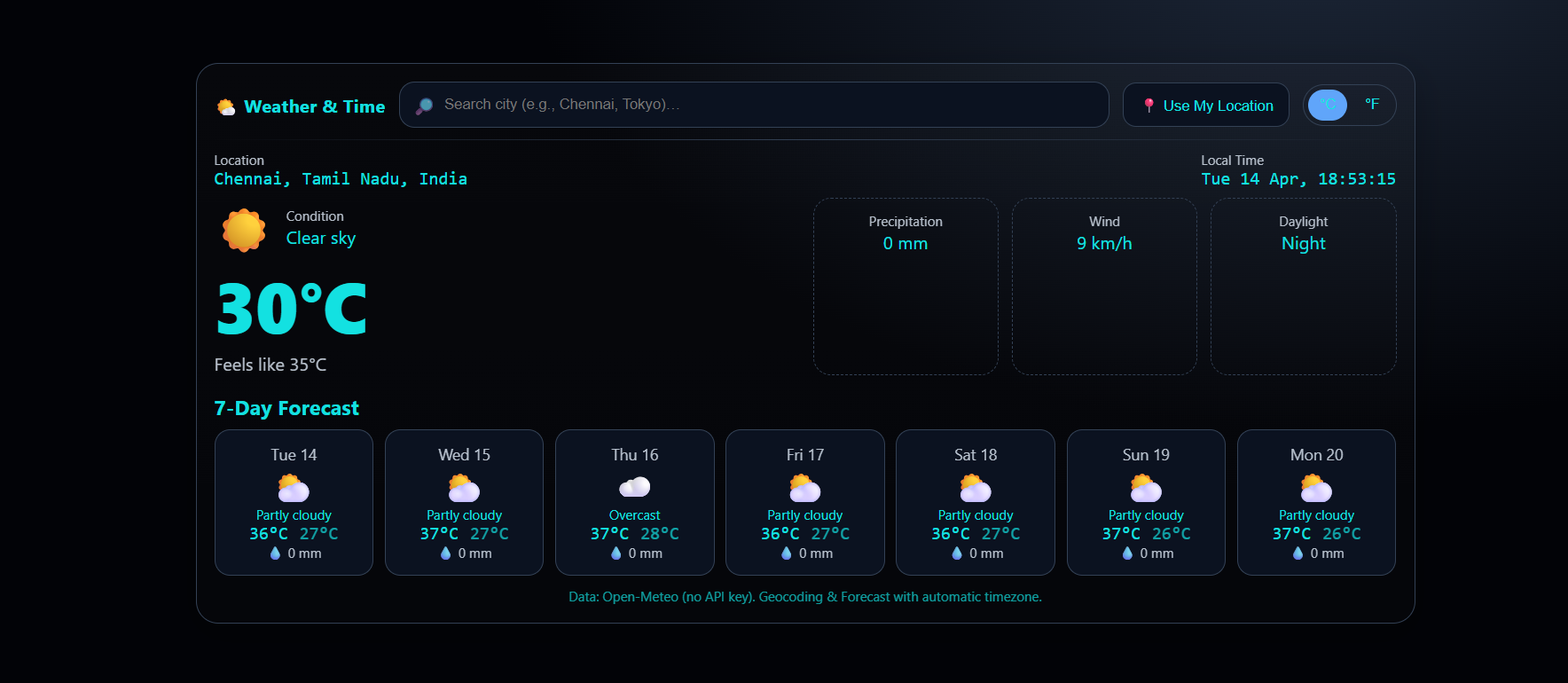This screenshot has width=1568, height=683.
Task: Click the Sat 18 partly cloudy icon
Action: point(976,488)
